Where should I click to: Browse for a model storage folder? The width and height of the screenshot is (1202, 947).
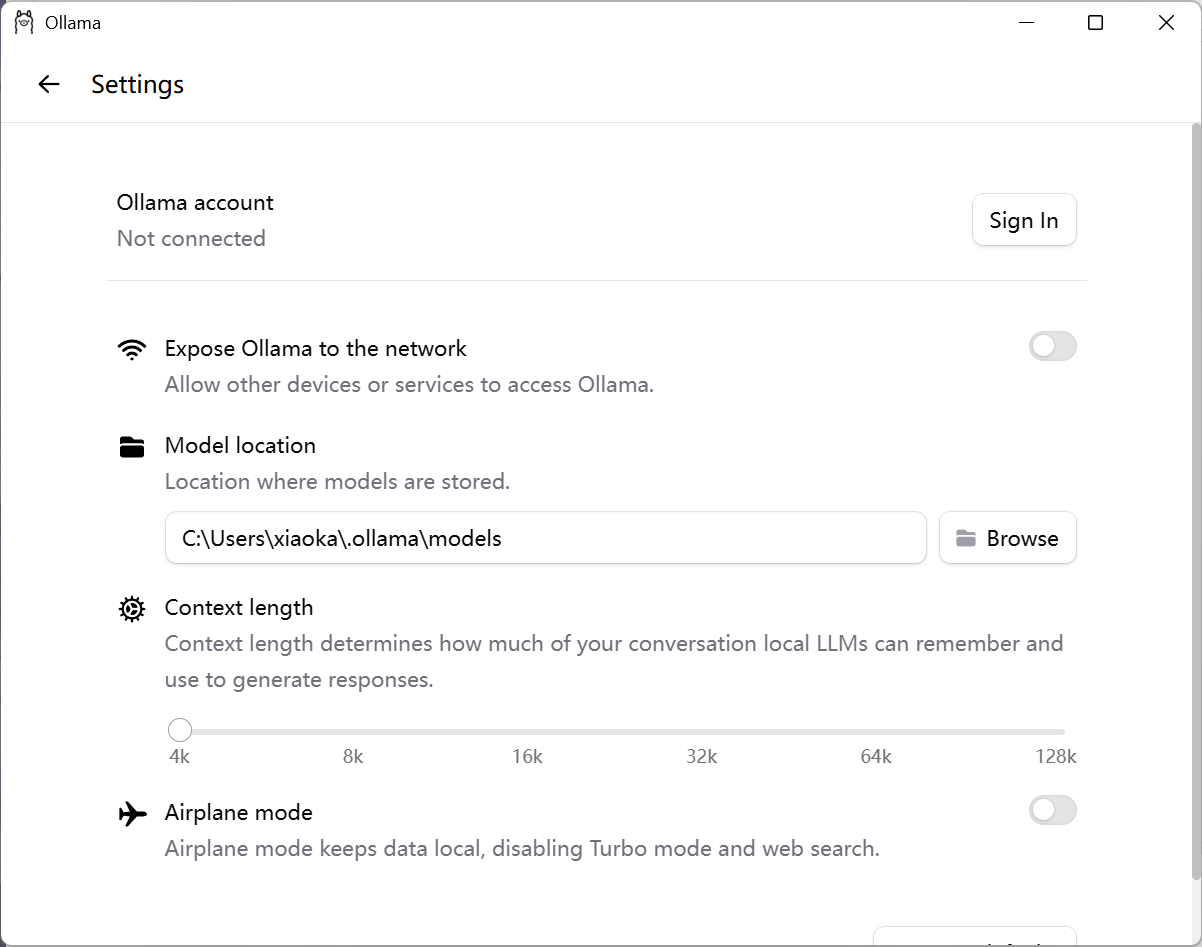click(x=1008, y=538)
